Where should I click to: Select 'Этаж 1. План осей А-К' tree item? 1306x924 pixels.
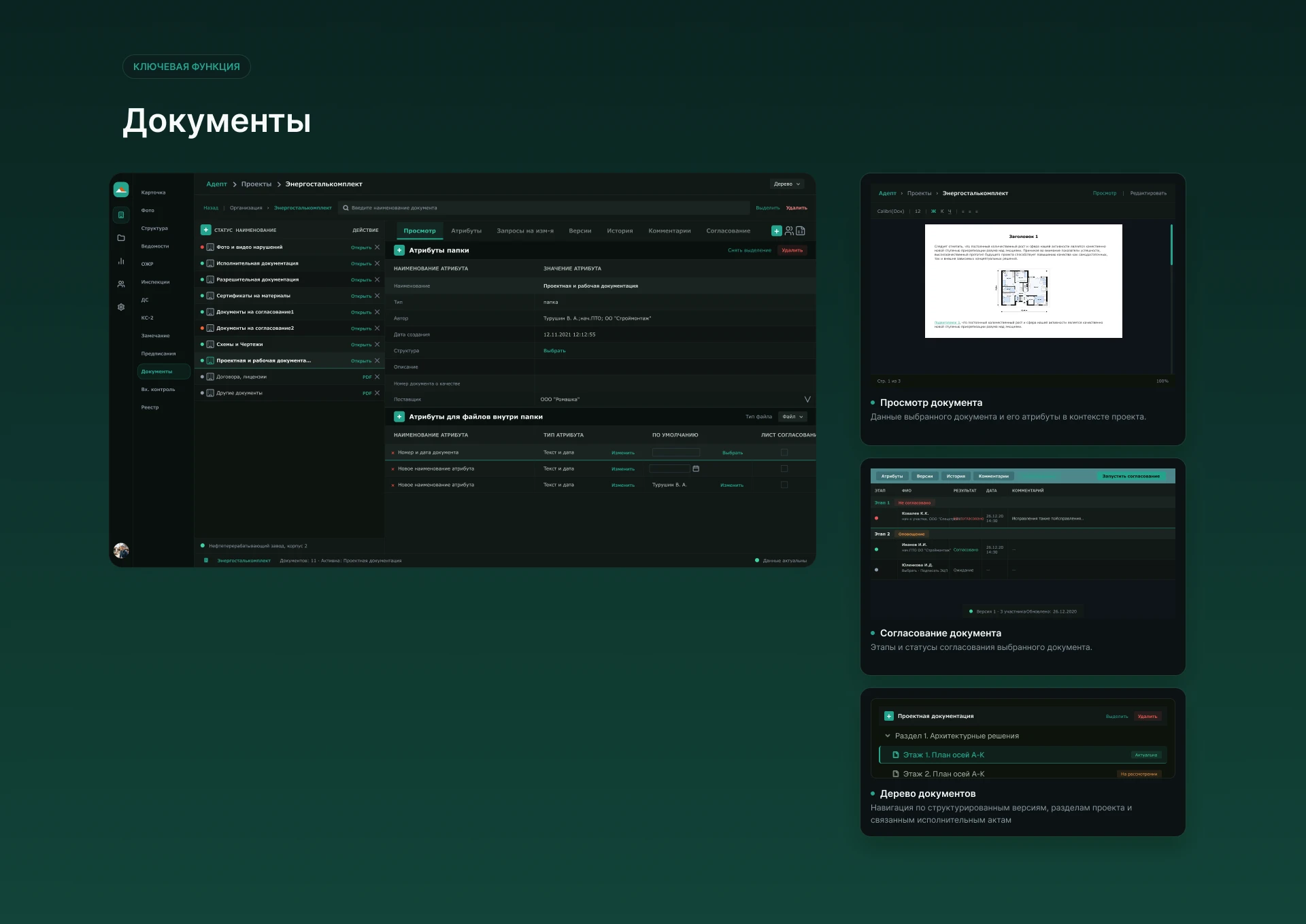click(1023, 755)
